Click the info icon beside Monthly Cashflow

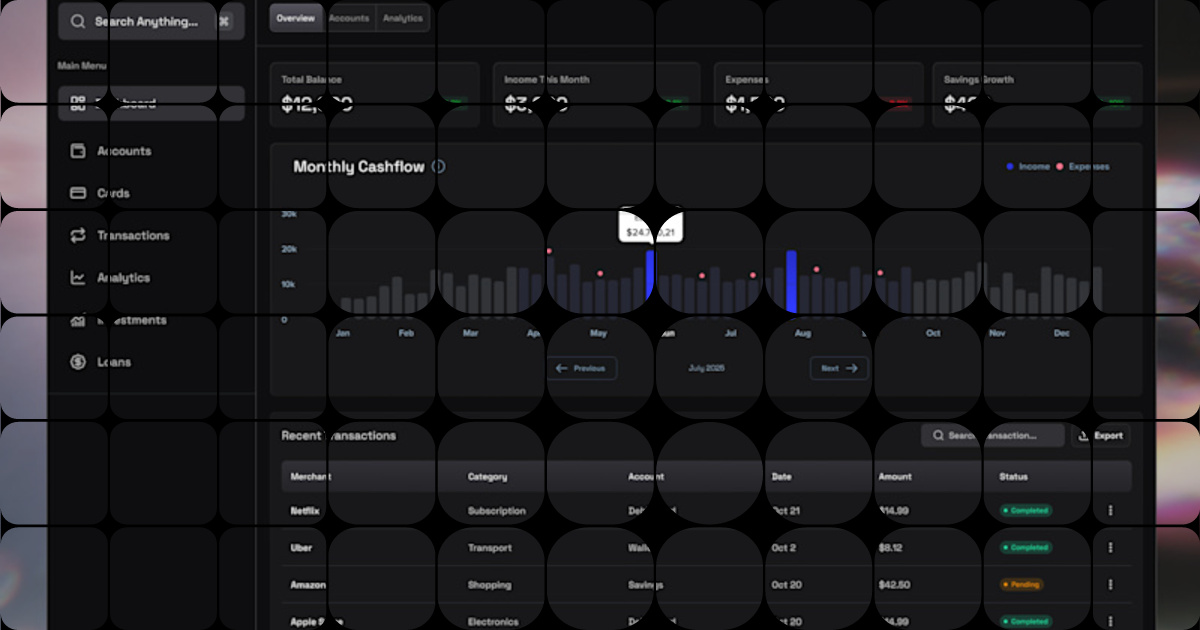tap(438, 167)
